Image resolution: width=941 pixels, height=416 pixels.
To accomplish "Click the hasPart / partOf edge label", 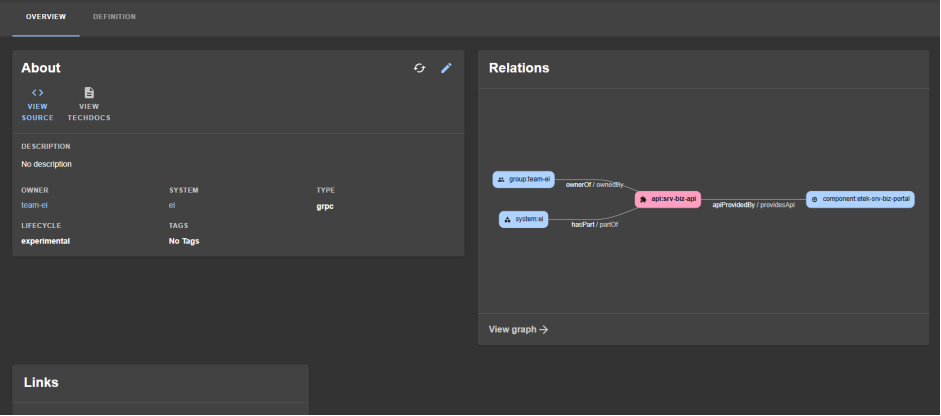I will 594,225.
